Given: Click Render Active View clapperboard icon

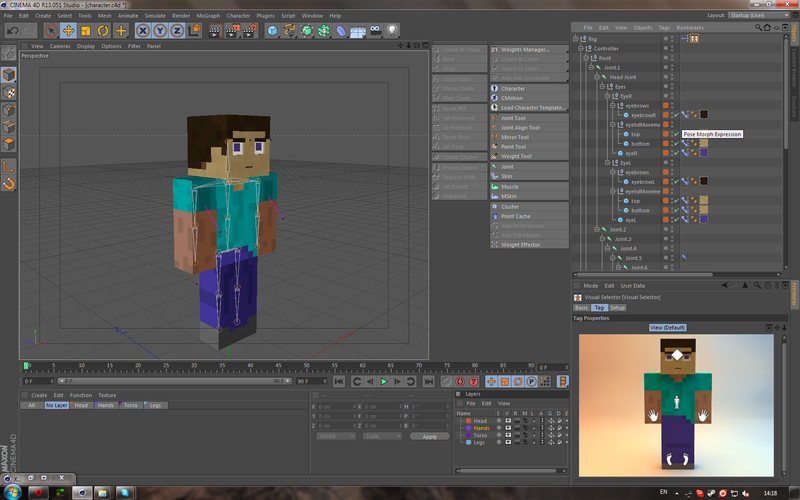Looking at the screenshot, I should tap(215, 31).
